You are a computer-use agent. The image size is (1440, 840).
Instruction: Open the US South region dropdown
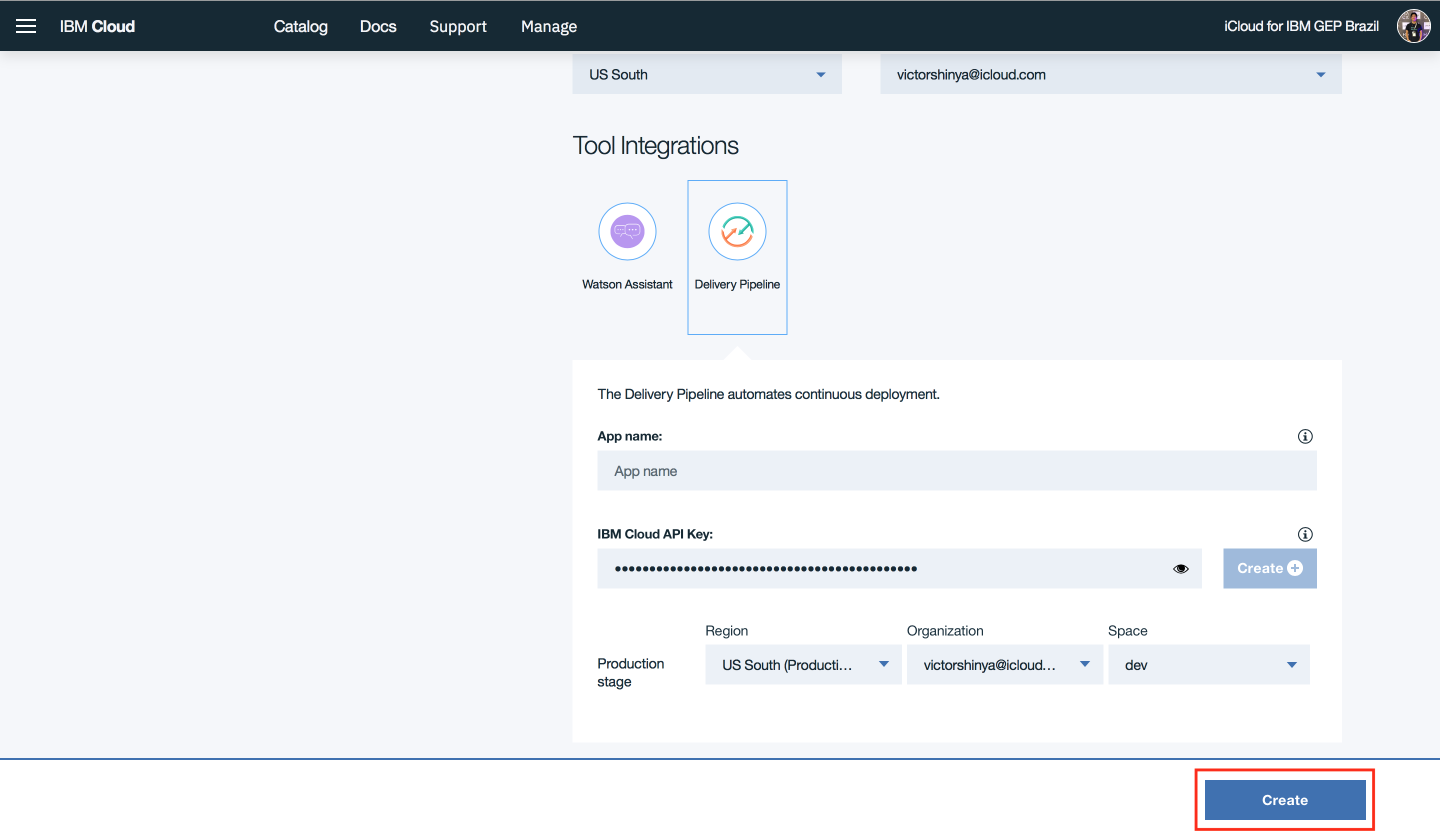(x=706, y=75)
